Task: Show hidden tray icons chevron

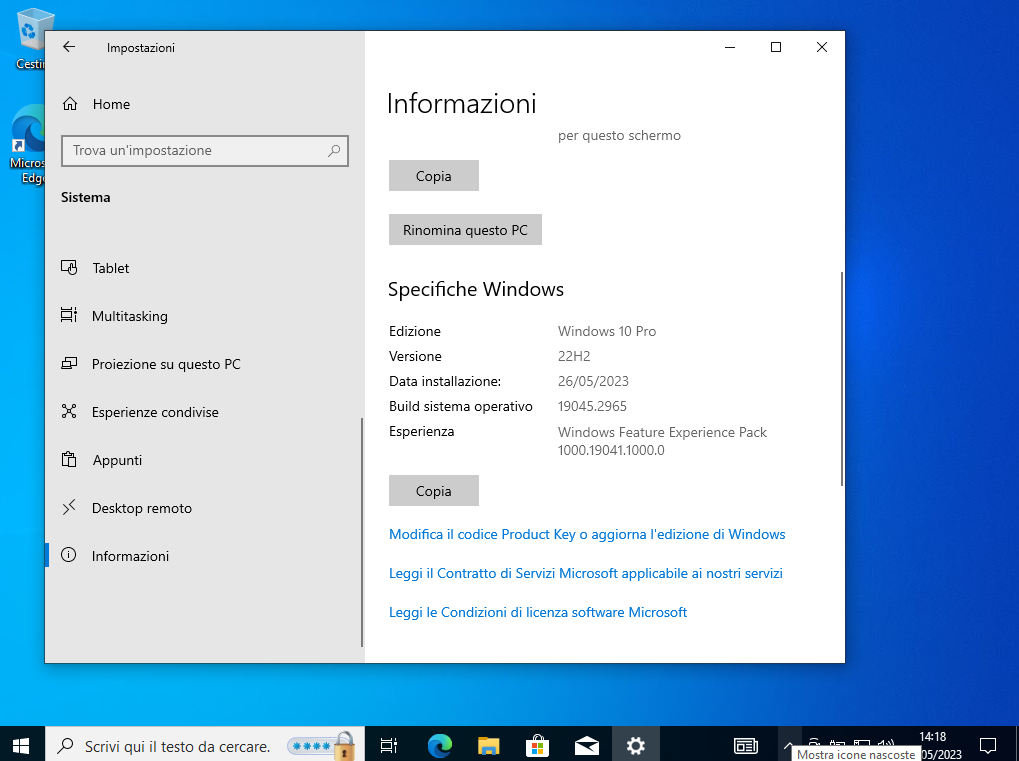Action: coord(788,745)
